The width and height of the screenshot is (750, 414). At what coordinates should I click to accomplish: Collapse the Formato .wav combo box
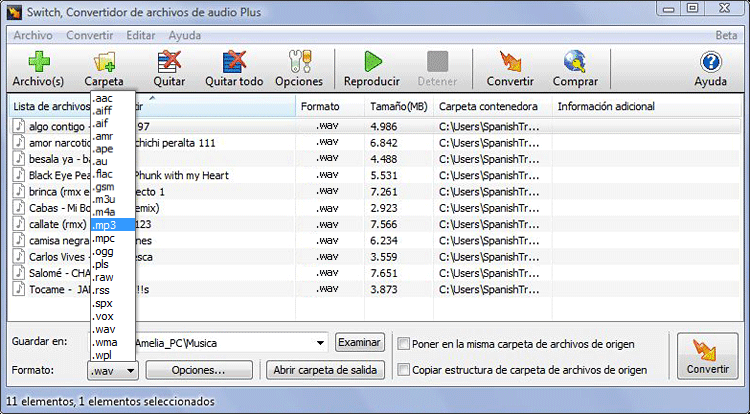tap(113, 370)
